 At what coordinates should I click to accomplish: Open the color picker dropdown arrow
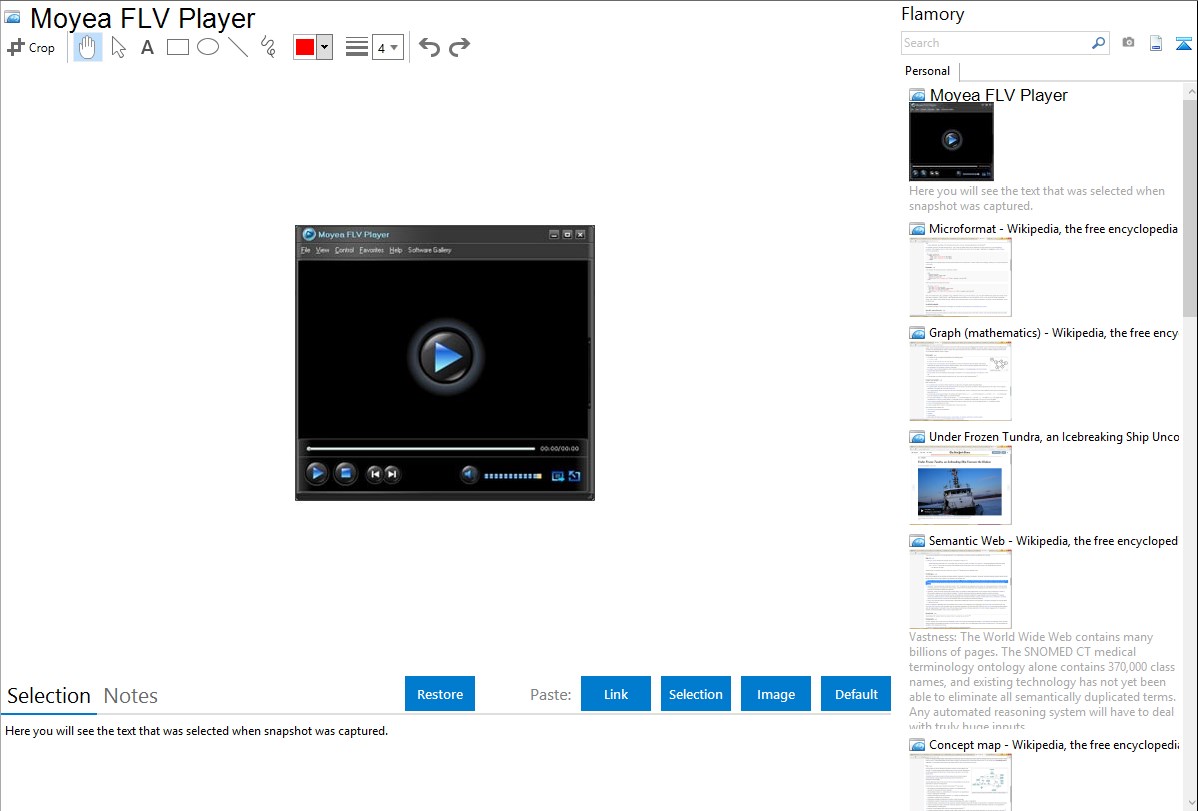pyautogui.click(x=324, y=47)
